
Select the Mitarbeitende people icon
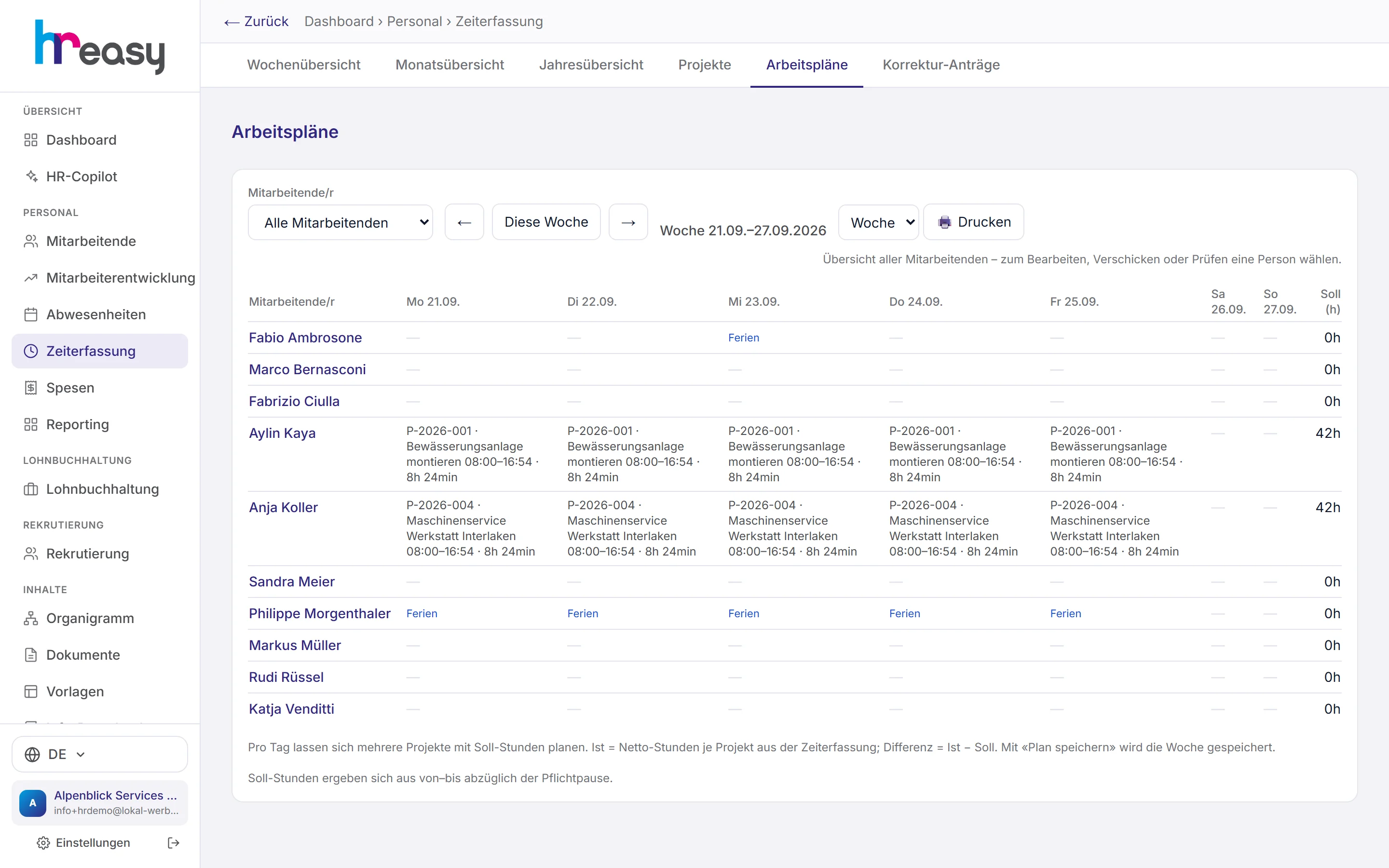pos(31,241)
